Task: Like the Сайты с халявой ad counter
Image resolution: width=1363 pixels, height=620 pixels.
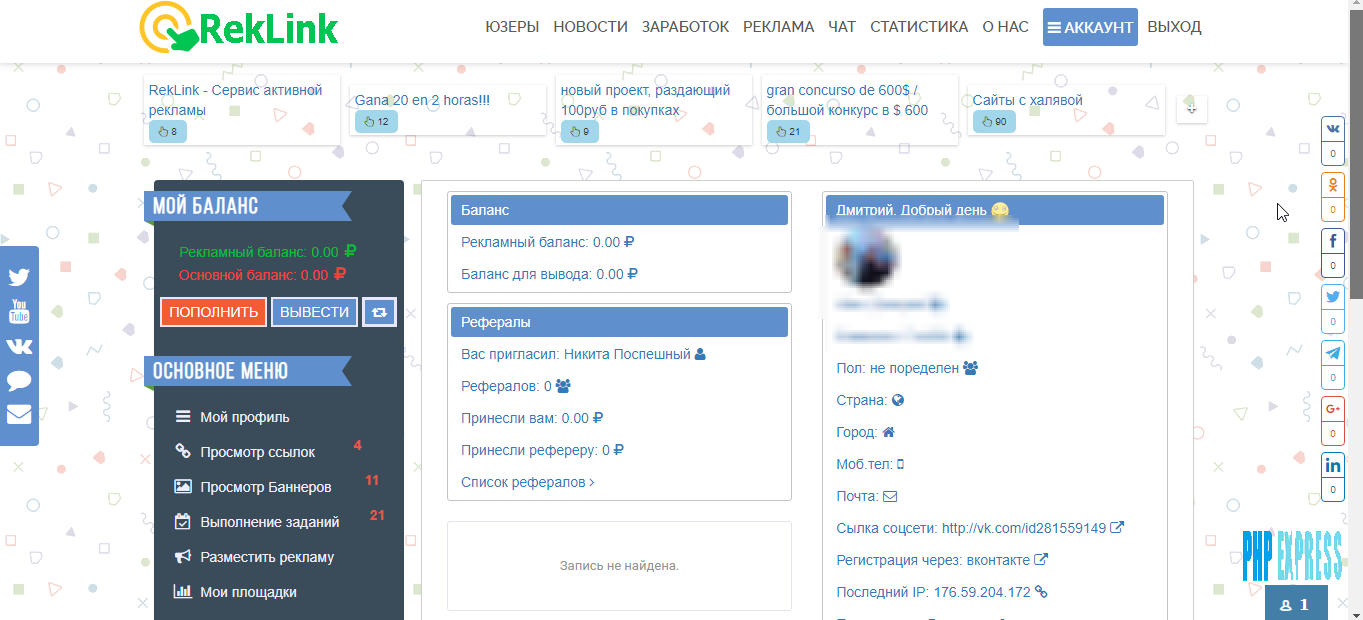Action: click(993, 121)
